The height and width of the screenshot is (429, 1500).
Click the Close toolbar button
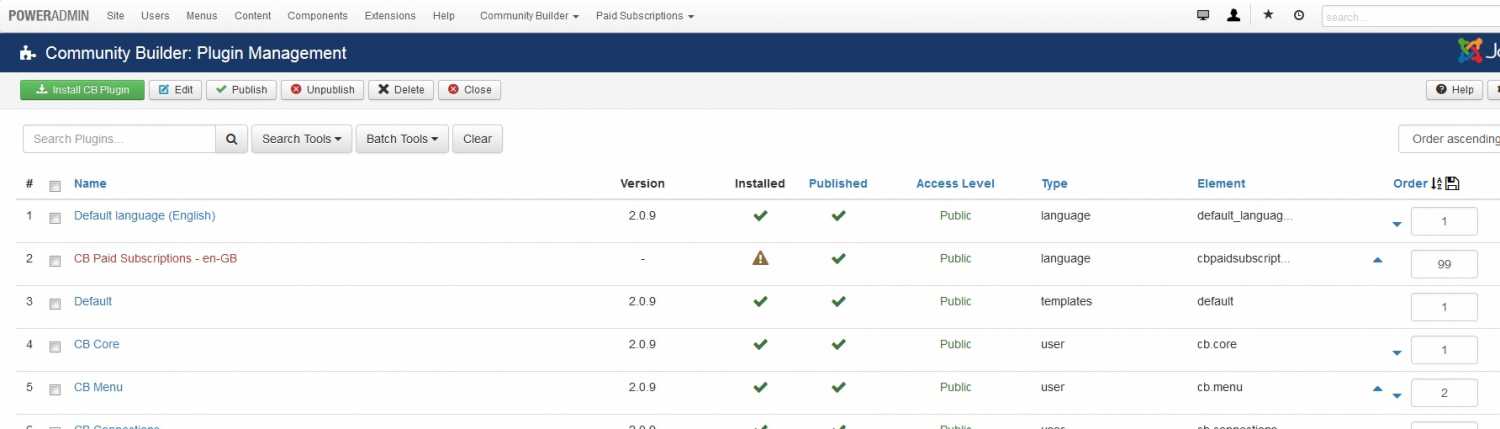coord(469,90)
